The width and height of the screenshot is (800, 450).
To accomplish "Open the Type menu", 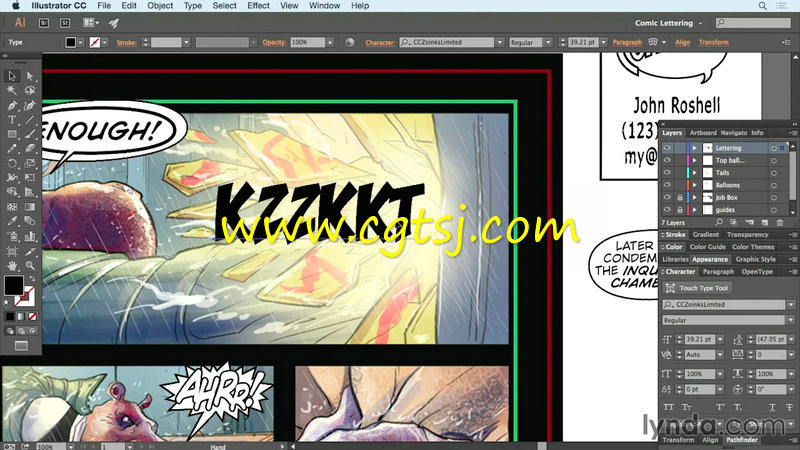I will tap(192, 6).
